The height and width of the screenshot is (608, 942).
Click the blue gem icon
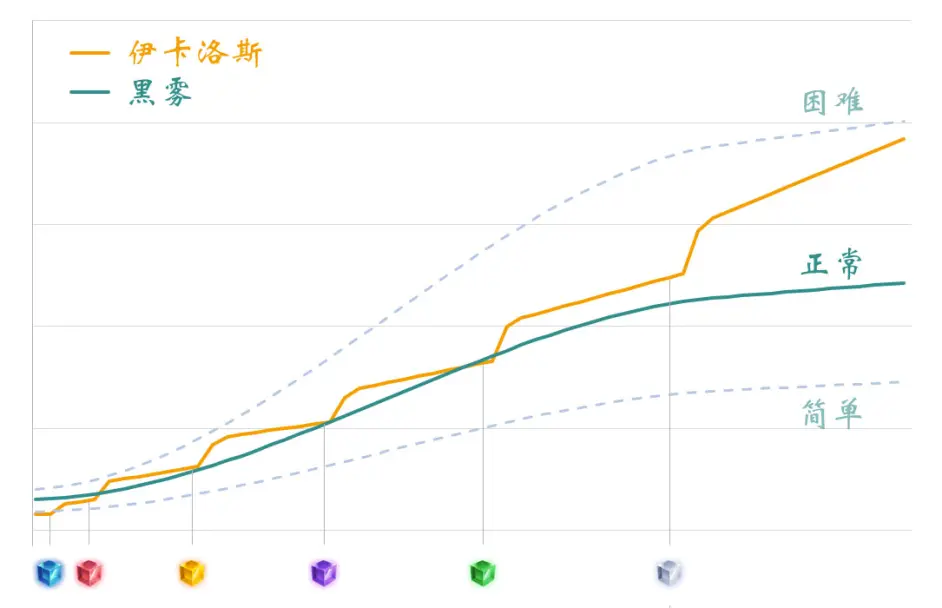[x=48, y=573]
